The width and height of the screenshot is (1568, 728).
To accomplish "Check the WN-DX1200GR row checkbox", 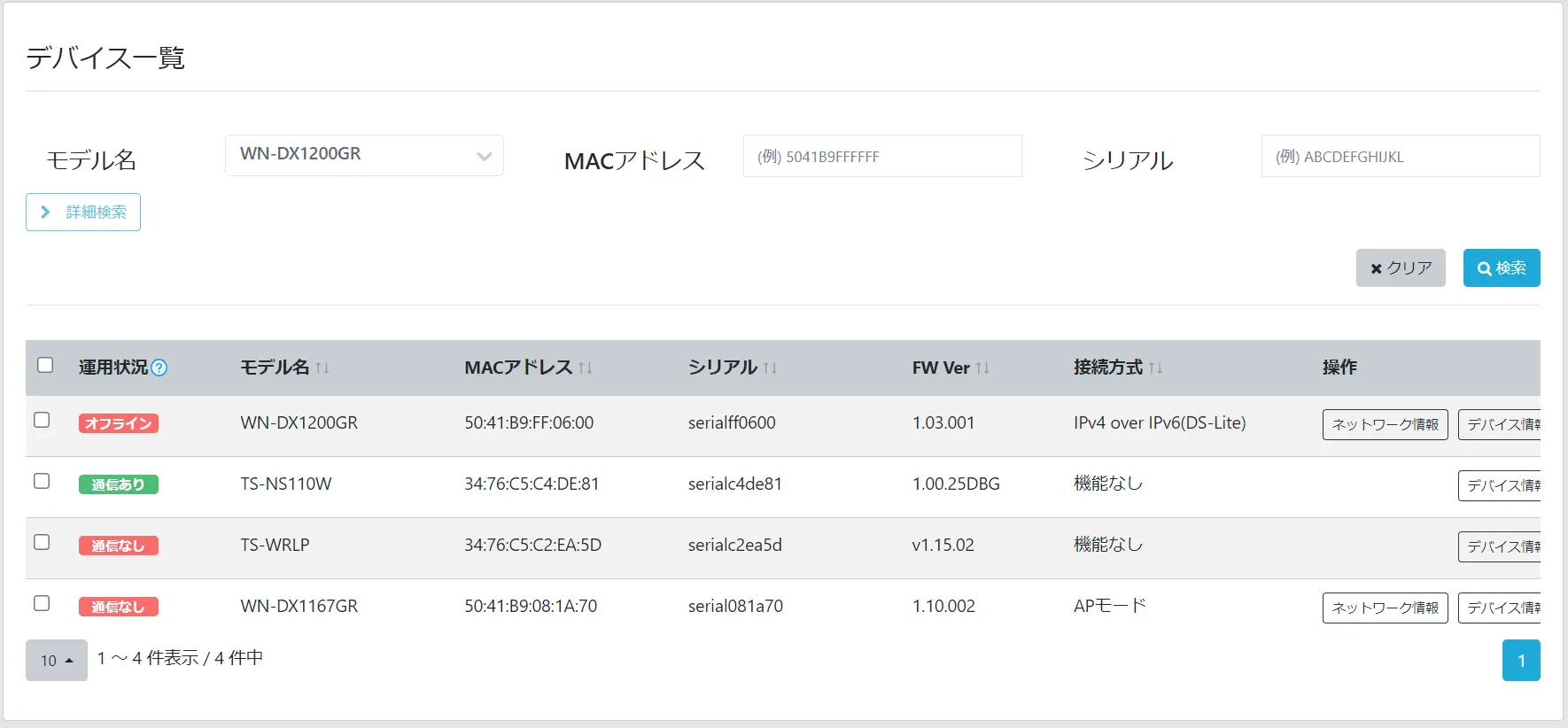I will pyautogui.click(x=42, y=420).
